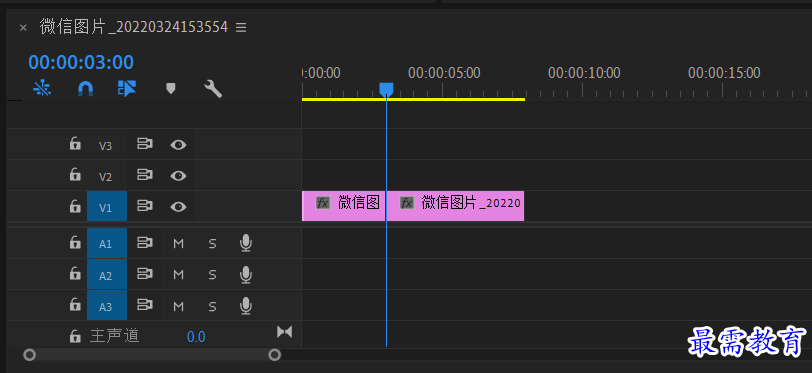This screenshot has height=373, width=812.
Task: Click the zoom scrollbar right handle
Action: click(275, 355)
